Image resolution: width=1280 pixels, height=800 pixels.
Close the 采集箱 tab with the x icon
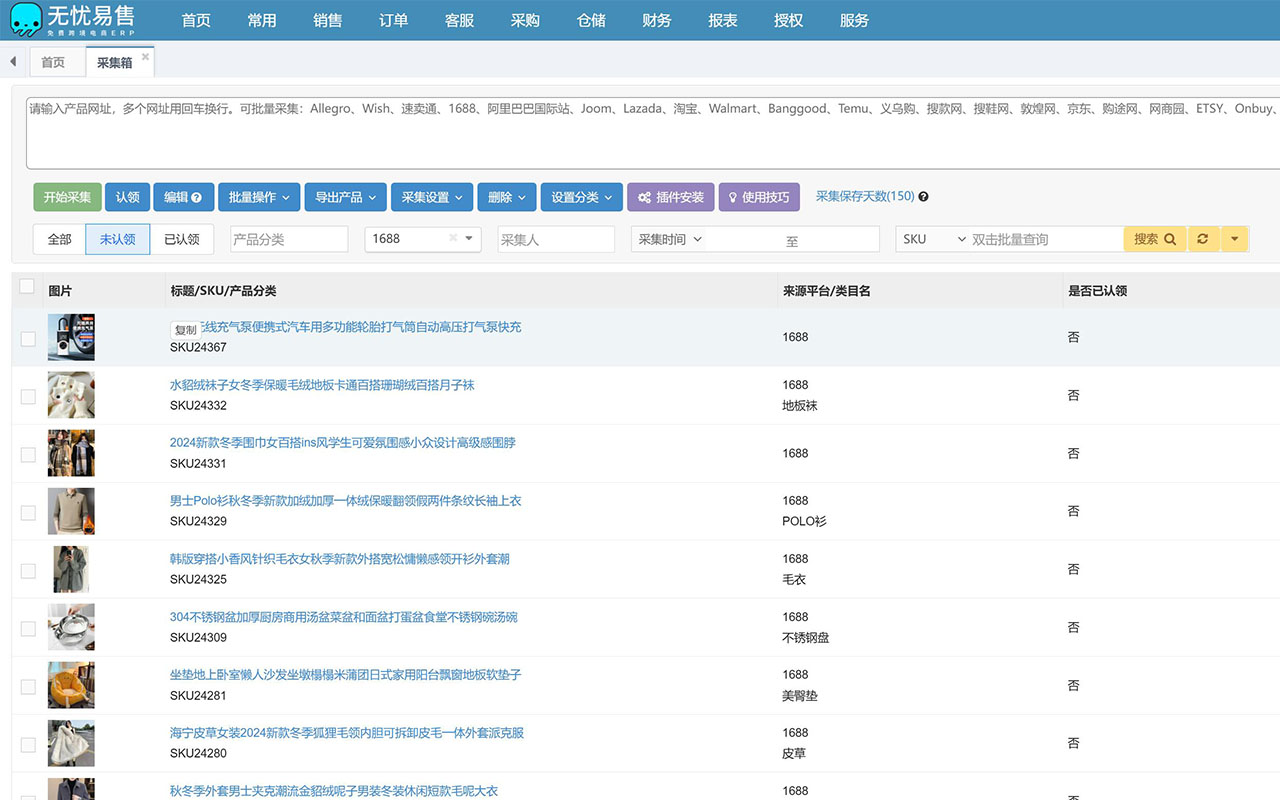[x=145, y=57]
